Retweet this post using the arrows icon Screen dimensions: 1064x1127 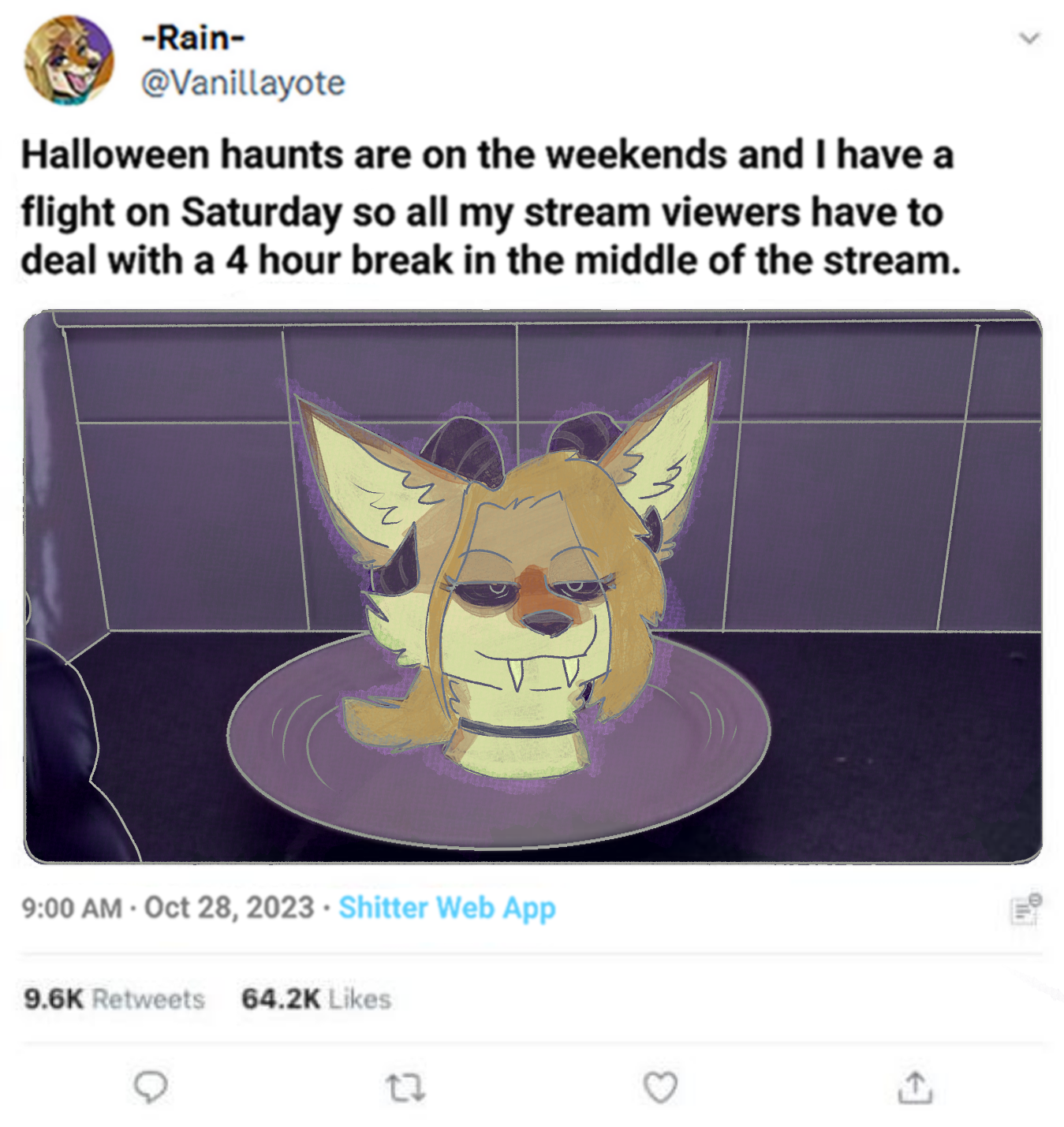pos(406,1088)
